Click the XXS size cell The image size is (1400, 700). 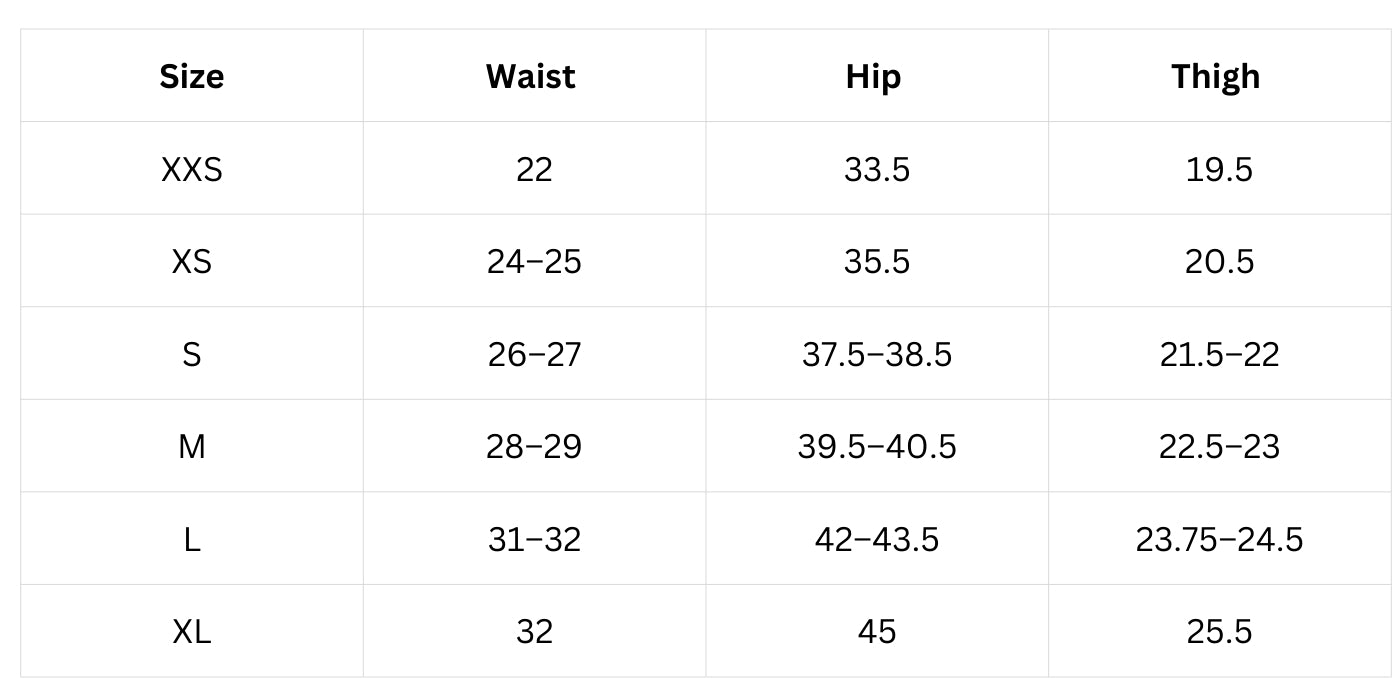click(x=192, y=169)
